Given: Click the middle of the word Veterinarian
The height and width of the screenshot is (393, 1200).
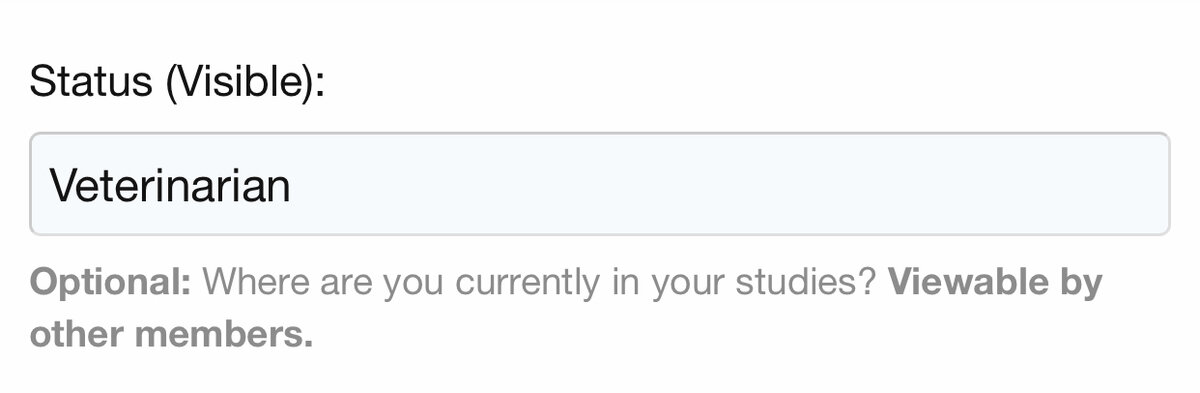Looking at the screenshot, I should pos(171,185).
